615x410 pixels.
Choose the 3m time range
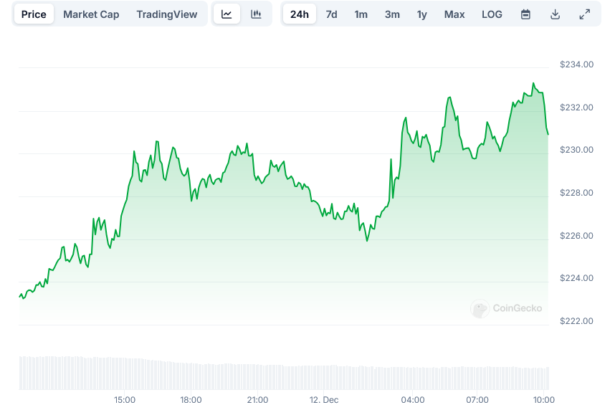[x=392, y=15]
